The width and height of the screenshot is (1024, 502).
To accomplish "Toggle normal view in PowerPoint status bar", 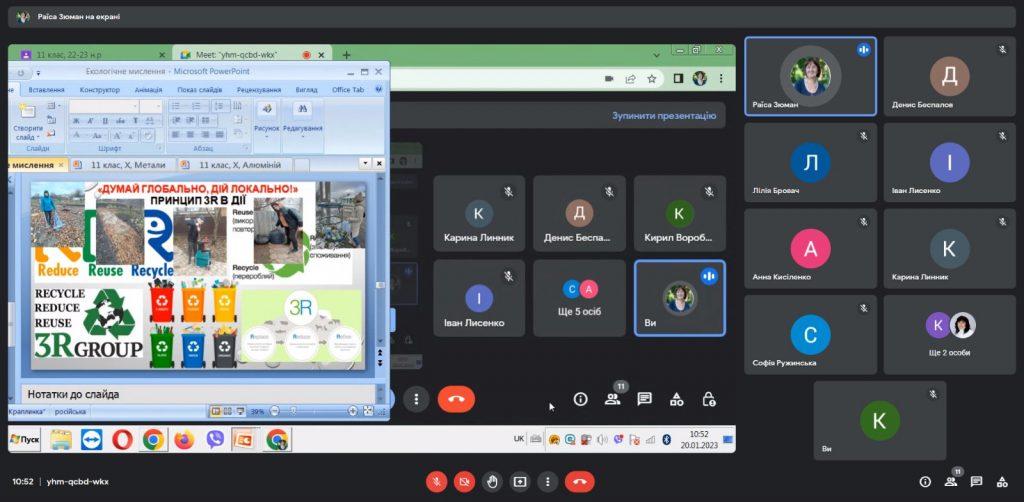I will [216, 411].
